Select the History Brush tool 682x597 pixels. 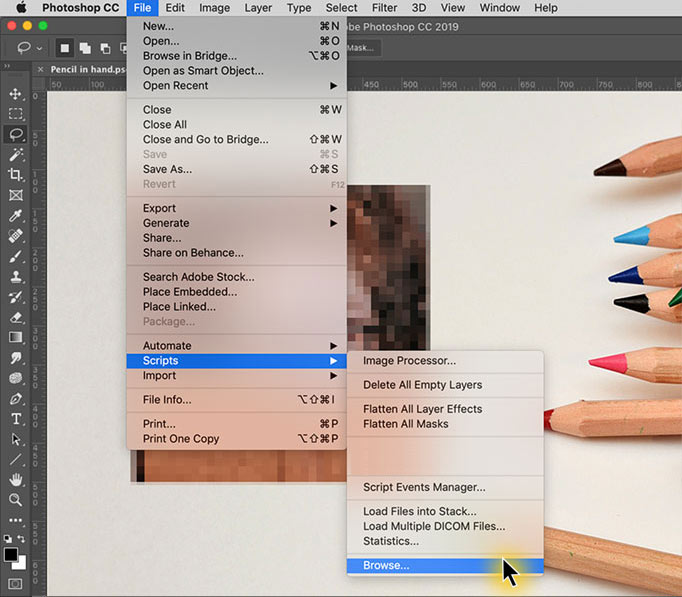coord(16,297)
